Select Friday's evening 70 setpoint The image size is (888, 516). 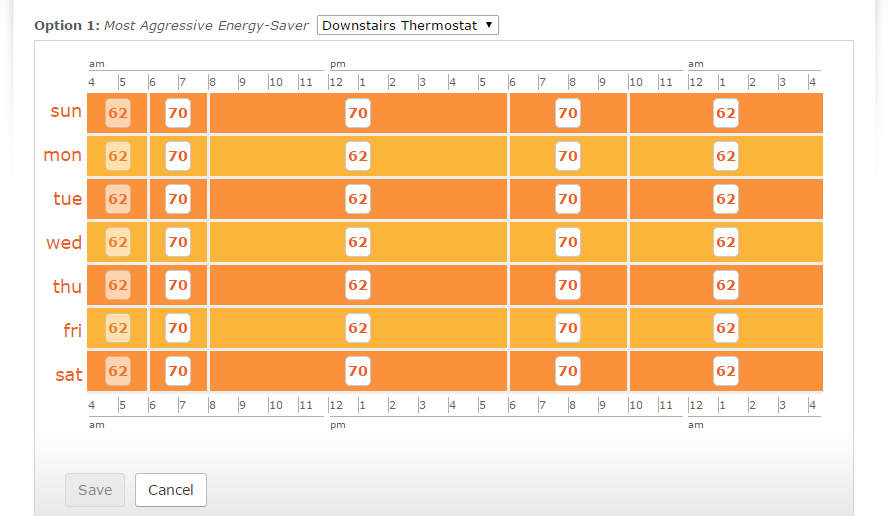click(568, 328)
